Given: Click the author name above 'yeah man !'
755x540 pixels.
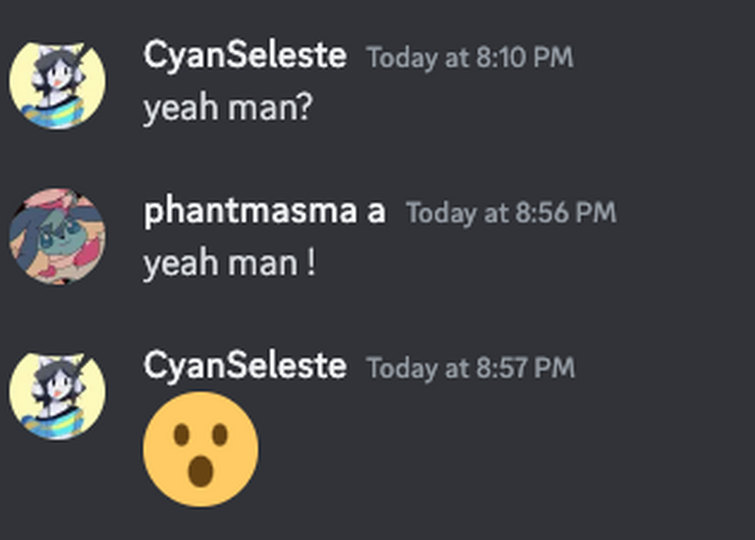Looking at the screenshot, I should (265, 211).
